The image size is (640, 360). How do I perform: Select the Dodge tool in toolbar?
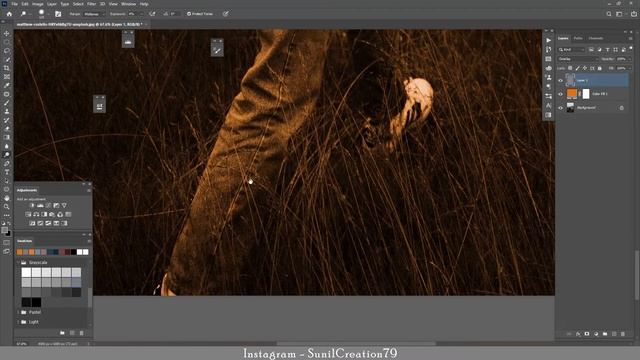pyautogui.click(x=7, y=155)
